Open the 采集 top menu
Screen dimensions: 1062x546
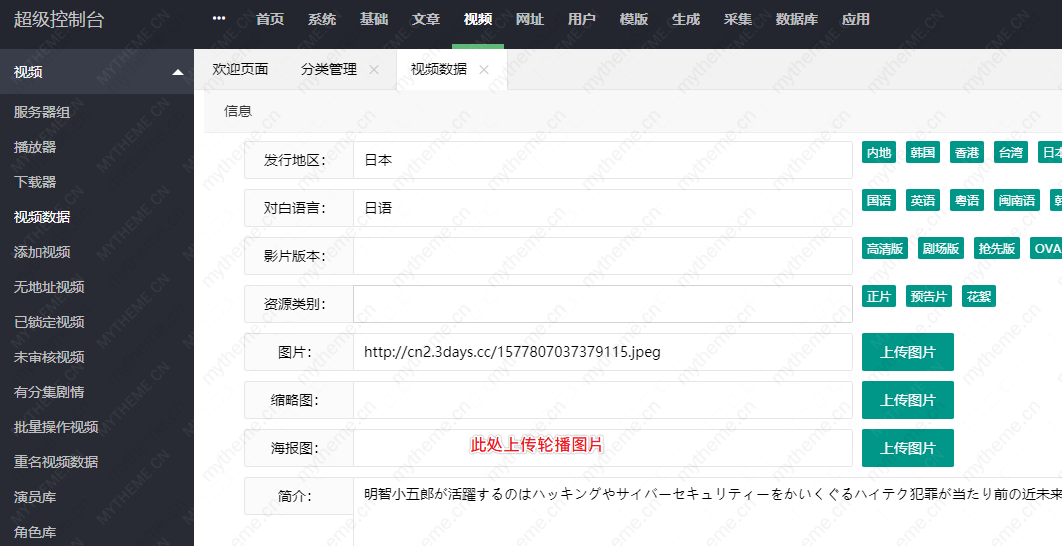(x=738, y=19)
